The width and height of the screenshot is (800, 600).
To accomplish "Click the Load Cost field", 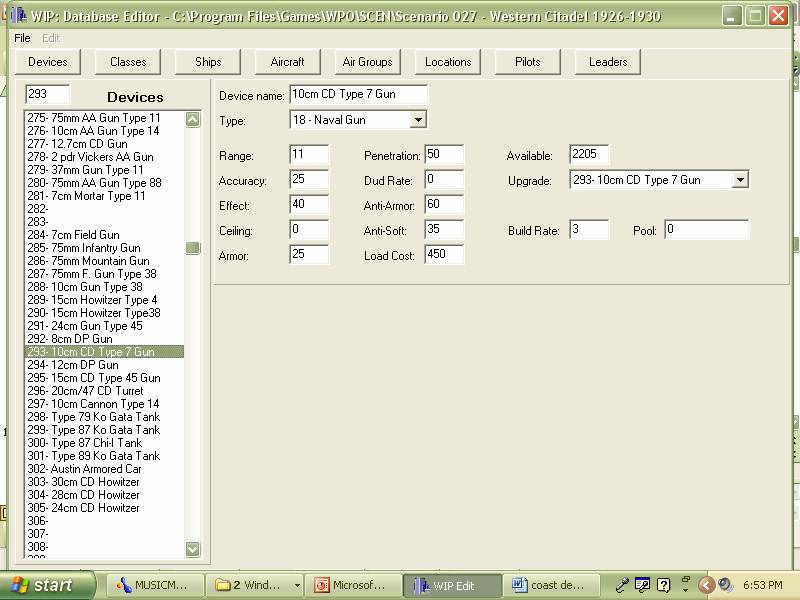I will (444, 254).
